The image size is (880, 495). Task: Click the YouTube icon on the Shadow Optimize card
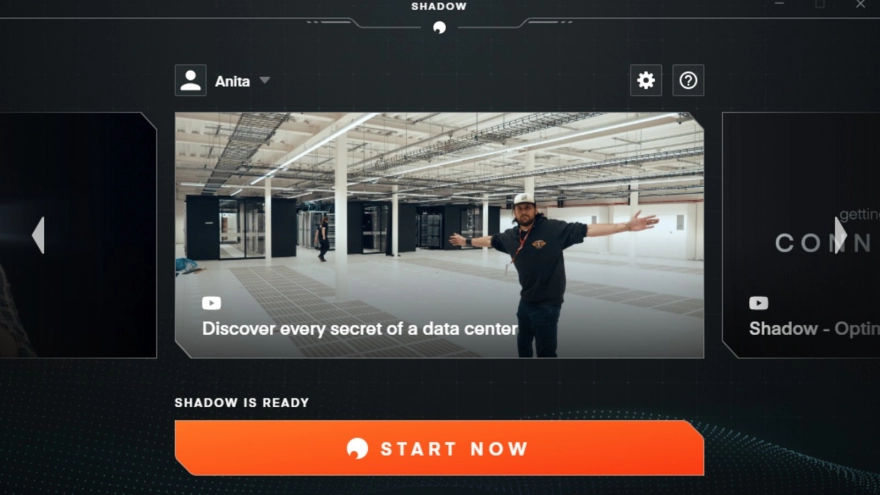click(x=758, y=303)
